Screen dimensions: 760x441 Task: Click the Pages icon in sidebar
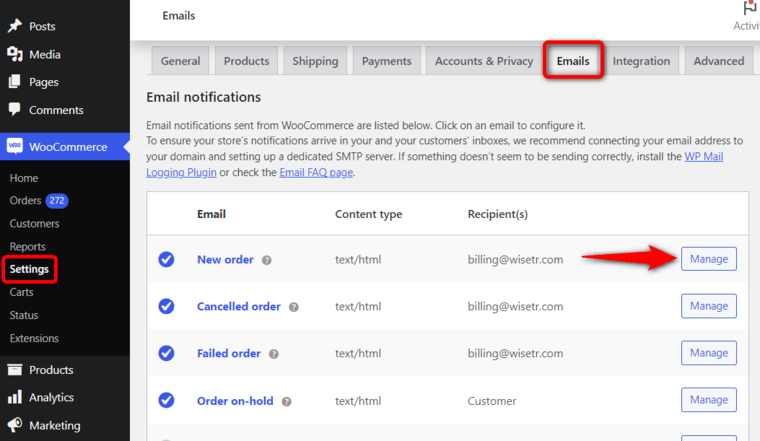(x=15, y=82)
